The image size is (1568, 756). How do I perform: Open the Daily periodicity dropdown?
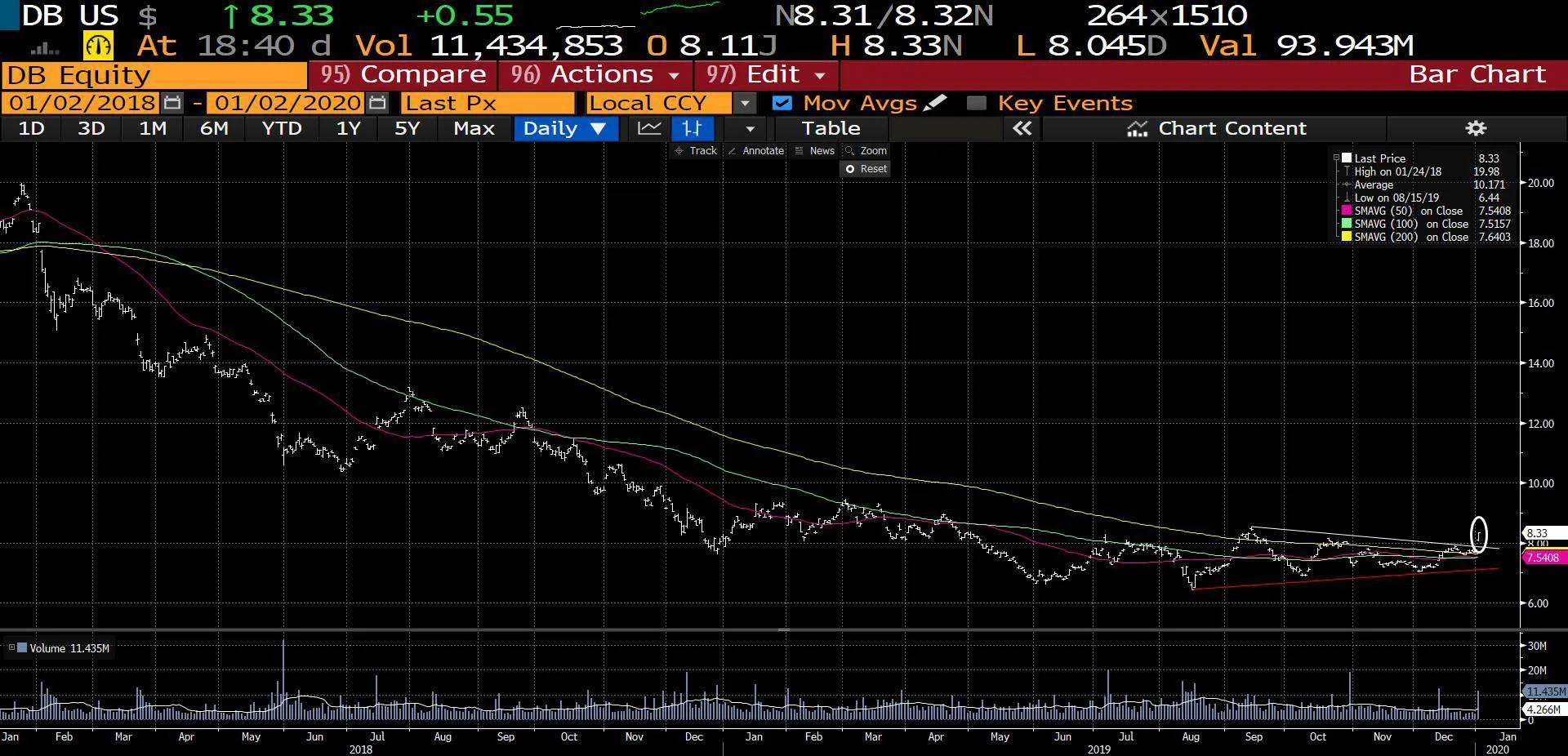(x=565, y=128)
